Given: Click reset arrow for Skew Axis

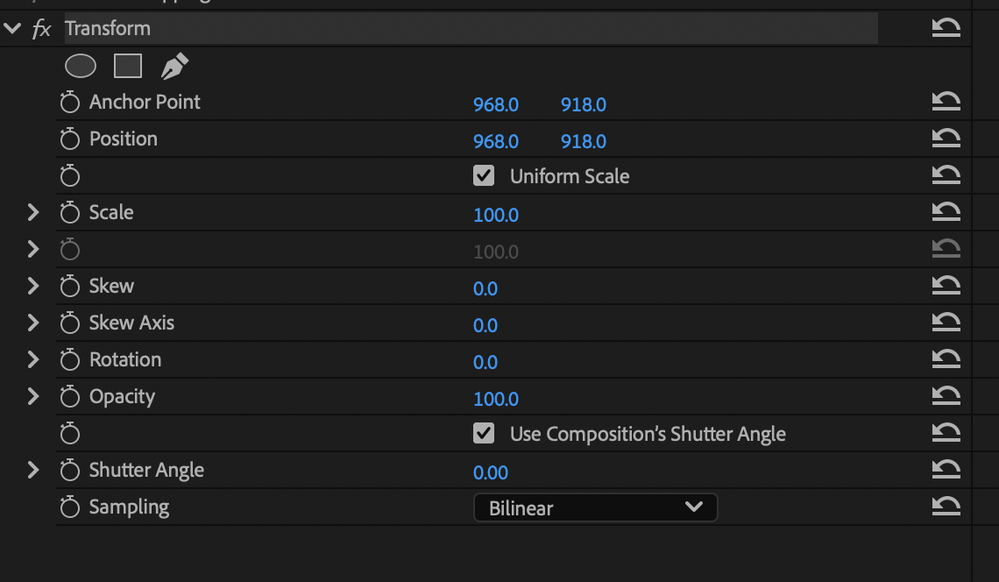Looking at the screenshot, I should (945, 323).
